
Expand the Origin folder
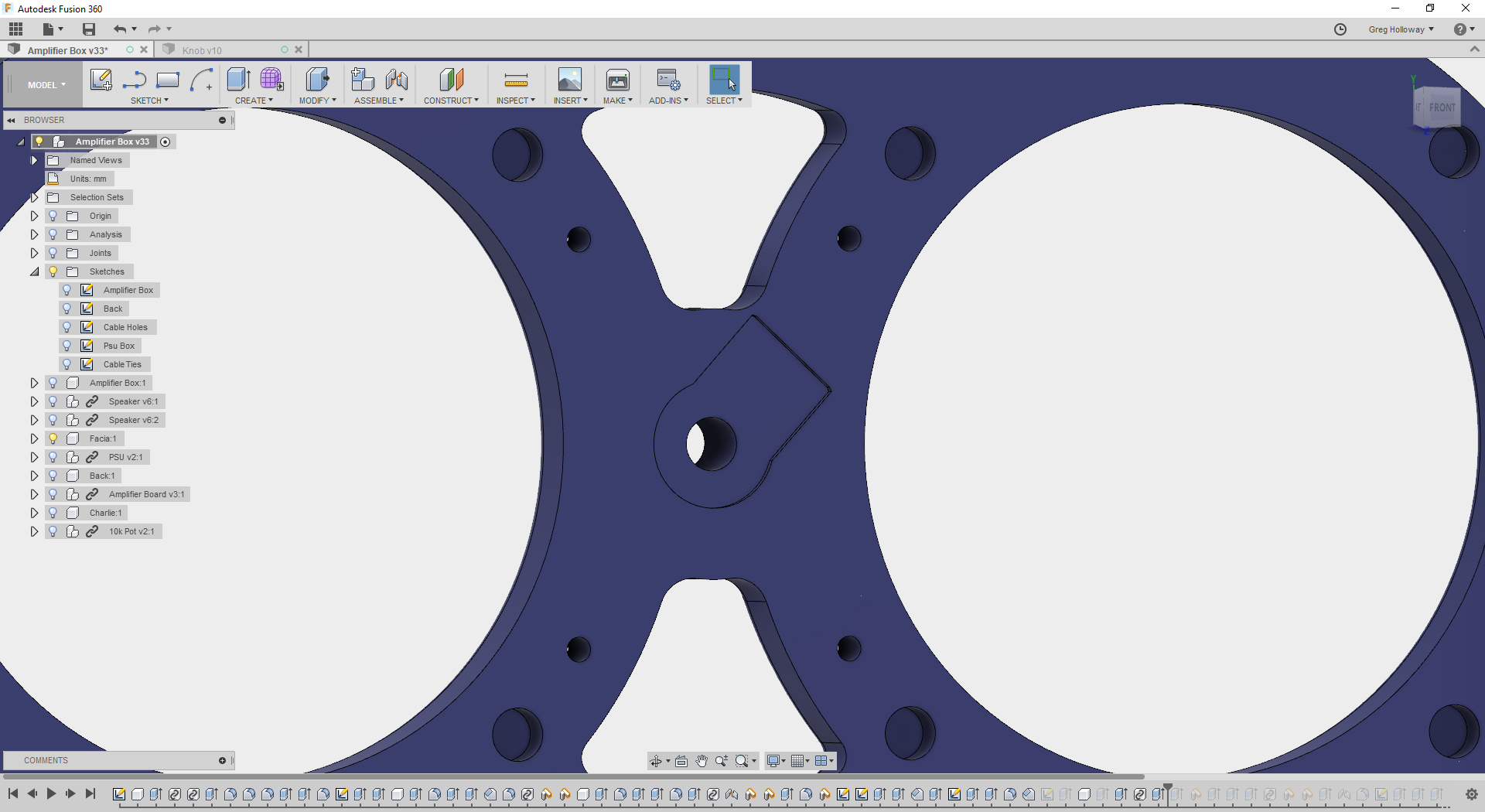(x=33, y=216)
